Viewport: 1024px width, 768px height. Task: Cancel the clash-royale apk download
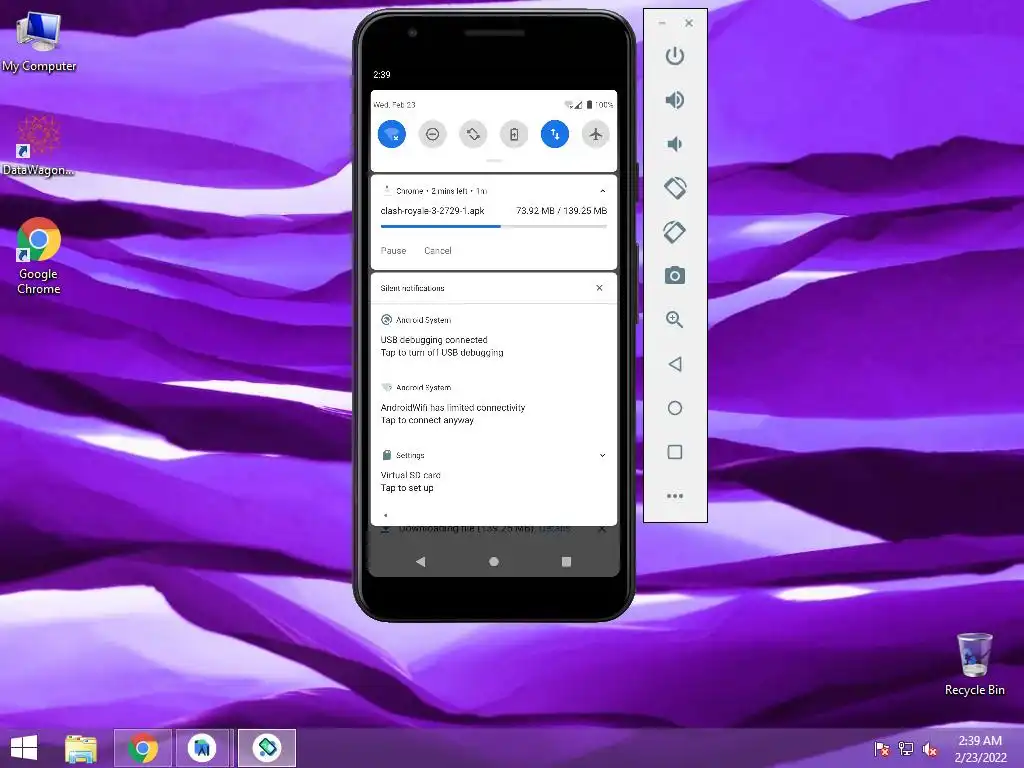tap(438, 251)
